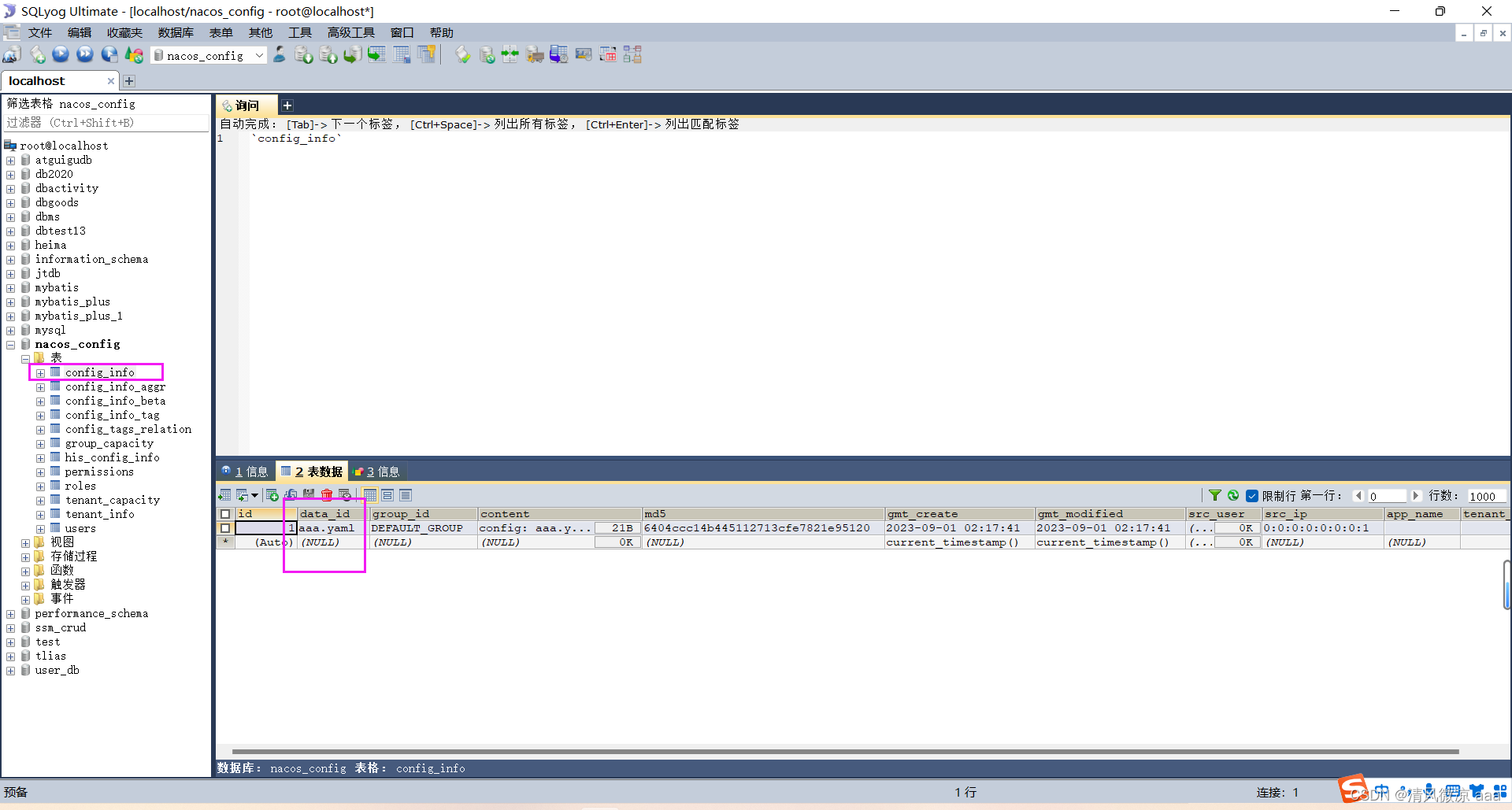Open the schema designer icon
Viewport: 1512px width, 810px height.
[x=632, y=54]
